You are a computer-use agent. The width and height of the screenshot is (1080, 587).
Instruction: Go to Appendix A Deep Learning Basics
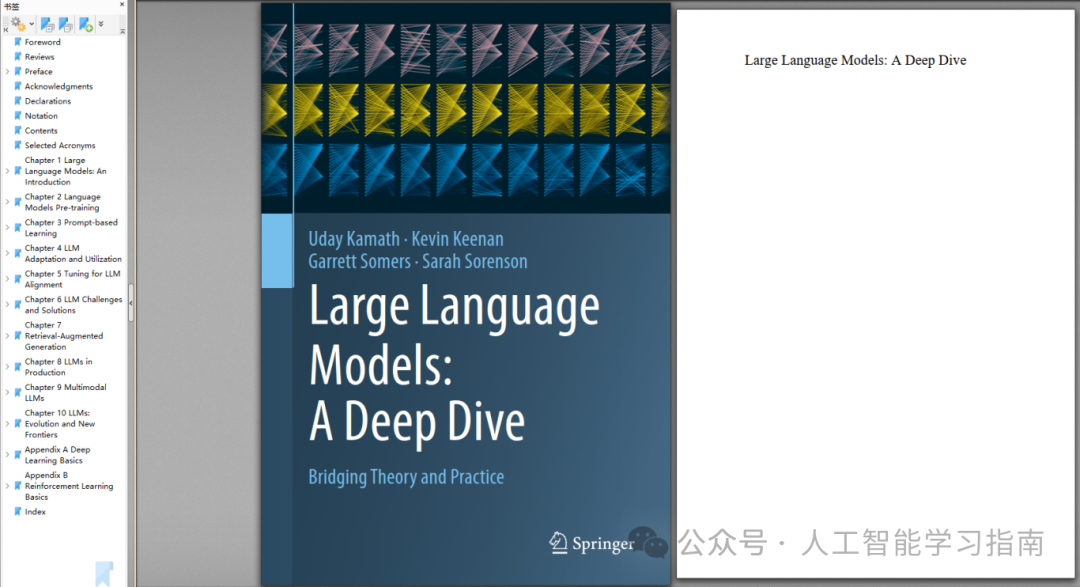(x=57, y=455)
